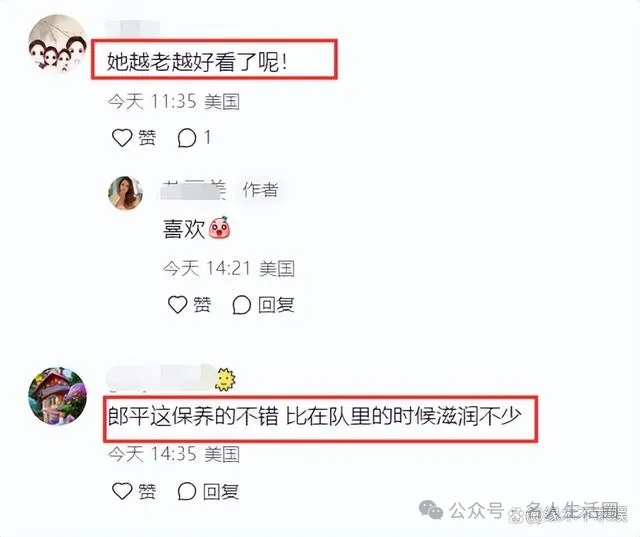Tap heart icon on author's '喜欢' reply
Screen dimensions: 640x537
178,304
